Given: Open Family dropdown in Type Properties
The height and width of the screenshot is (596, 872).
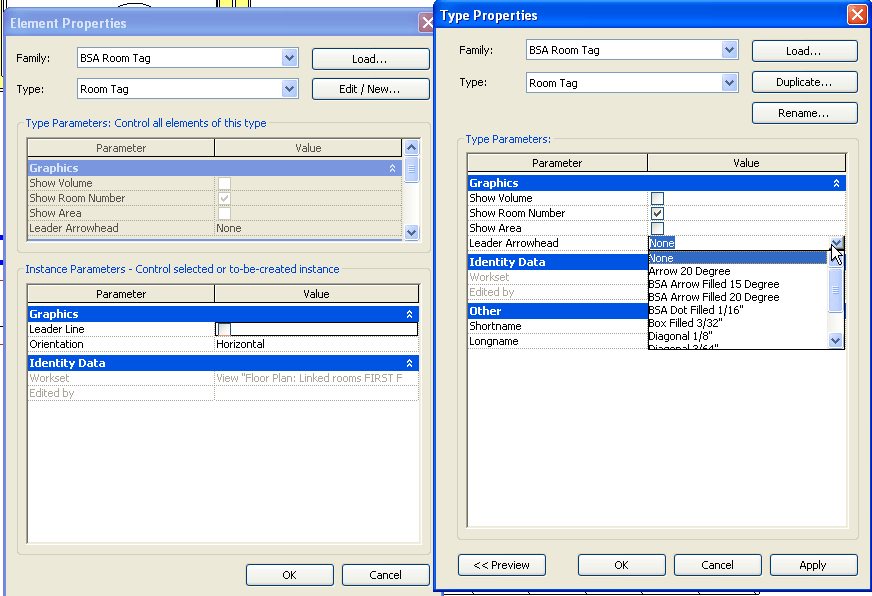Looking at the screenshot, I should point(729,50).
